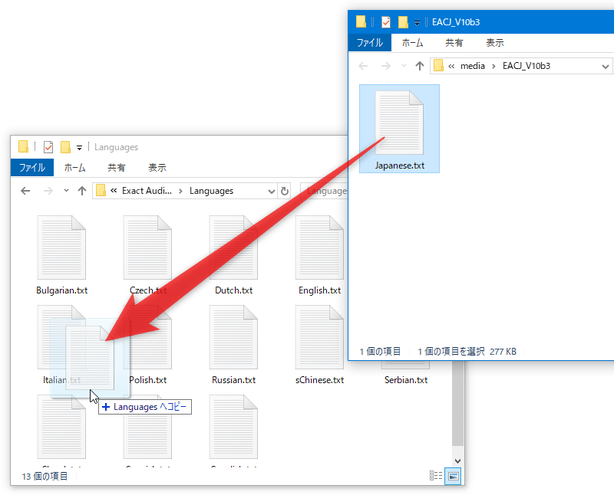Refresh the Languages folder view
This screenshot has height=495, width=614.
[285, 191]
